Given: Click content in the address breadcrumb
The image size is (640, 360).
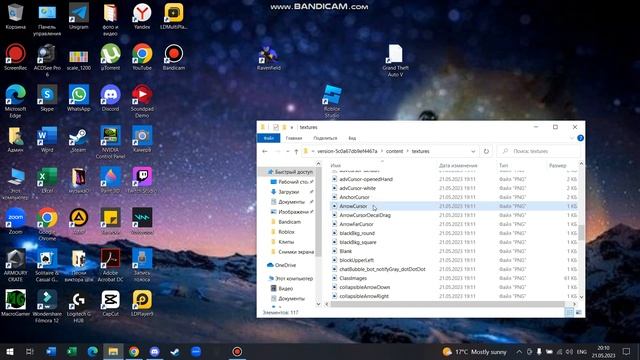Looking at the screenshot, I should click(x=394, y=151).
